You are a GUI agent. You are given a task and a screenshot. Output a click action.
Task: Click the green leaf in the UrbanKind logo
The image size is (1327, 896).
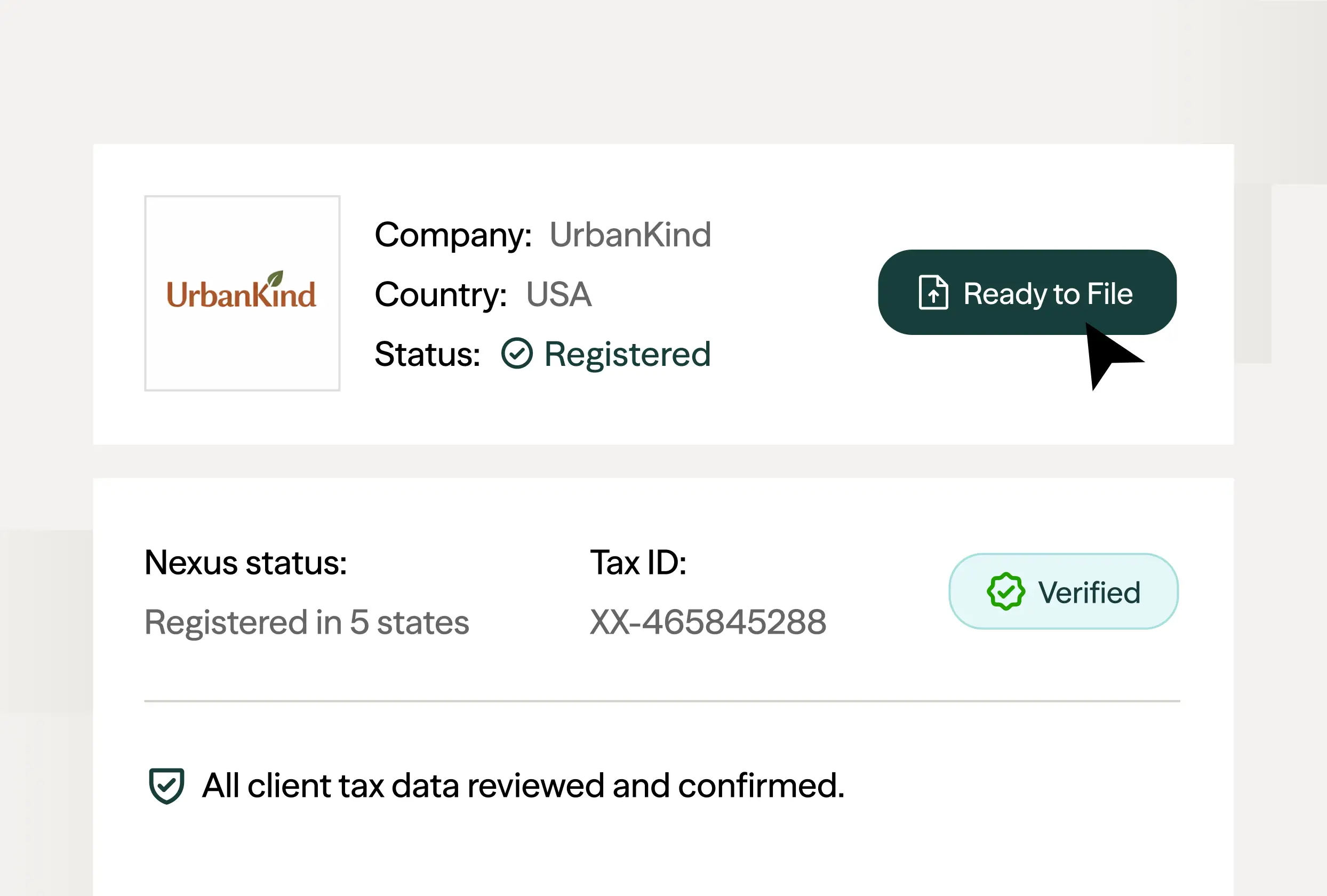coord(276,278)
